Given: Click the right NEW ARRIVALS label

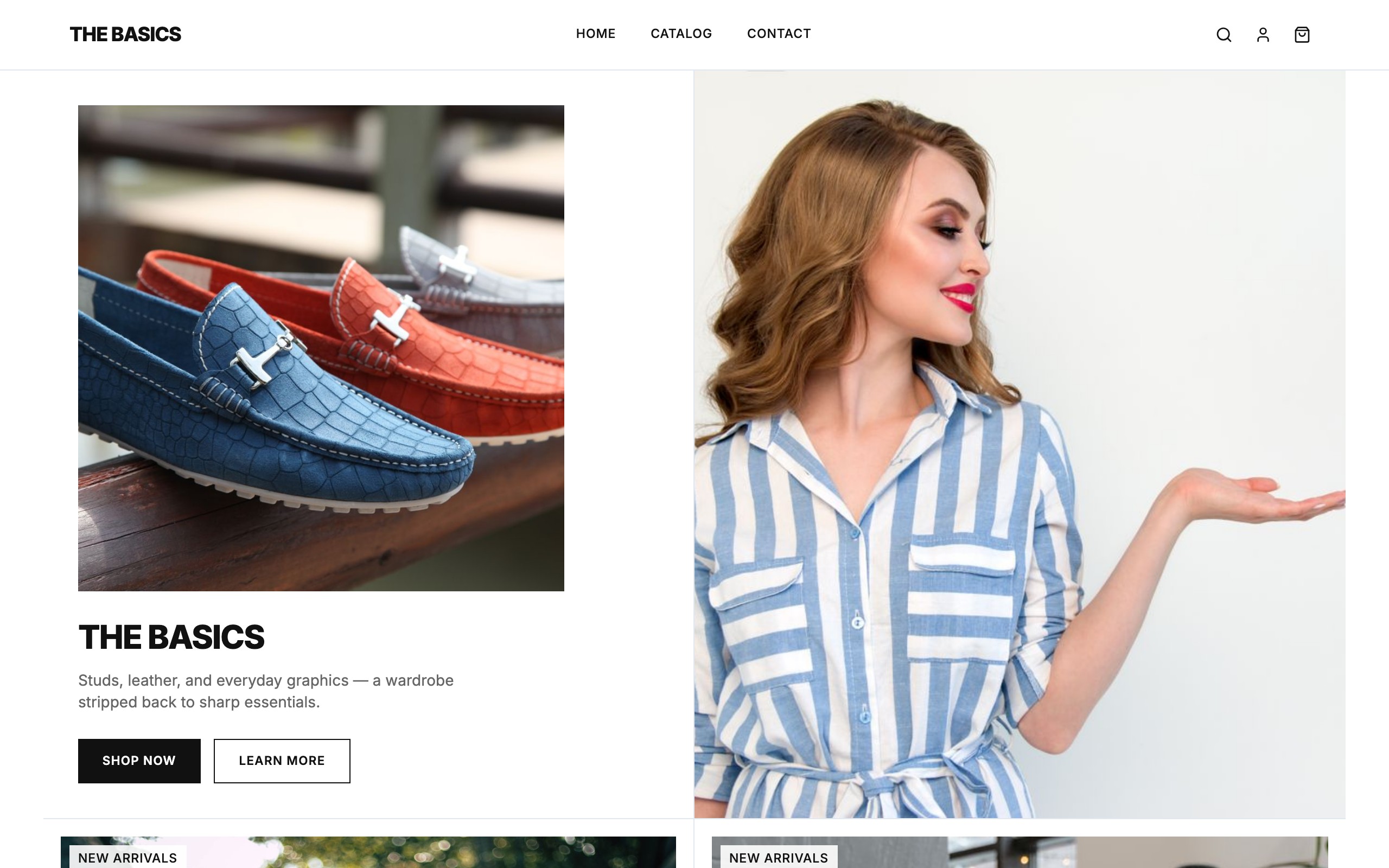Looking at the screenshot, I should [x=778, y=857].
